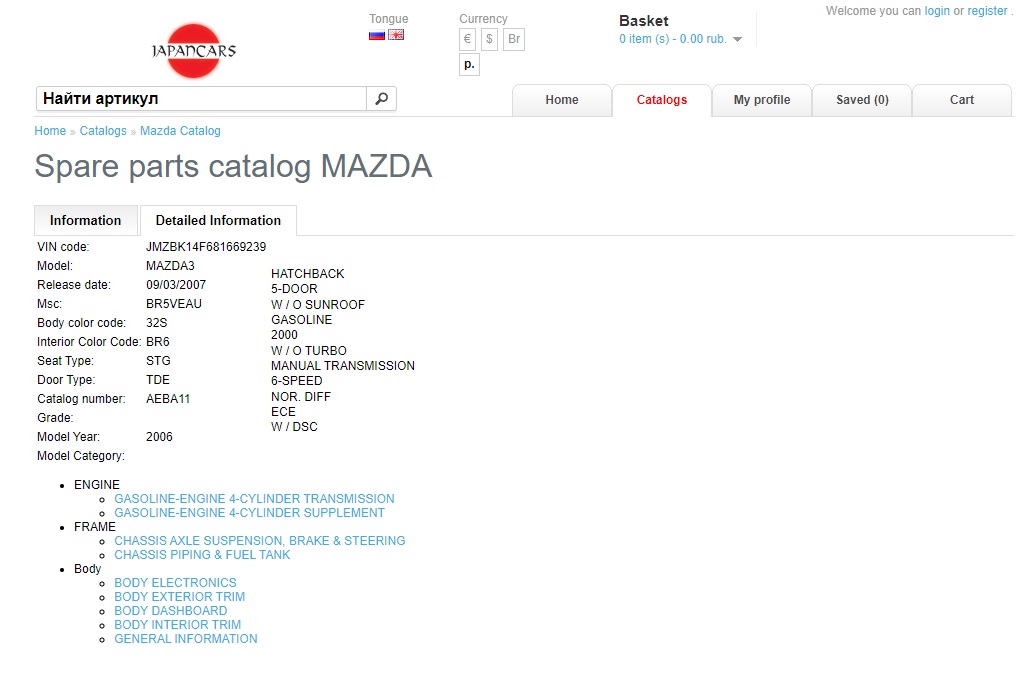Click the Mazda Catalog breadcrumb
Image resolution: width=1023 pixels, height=676 pixels.
[180, 131]
